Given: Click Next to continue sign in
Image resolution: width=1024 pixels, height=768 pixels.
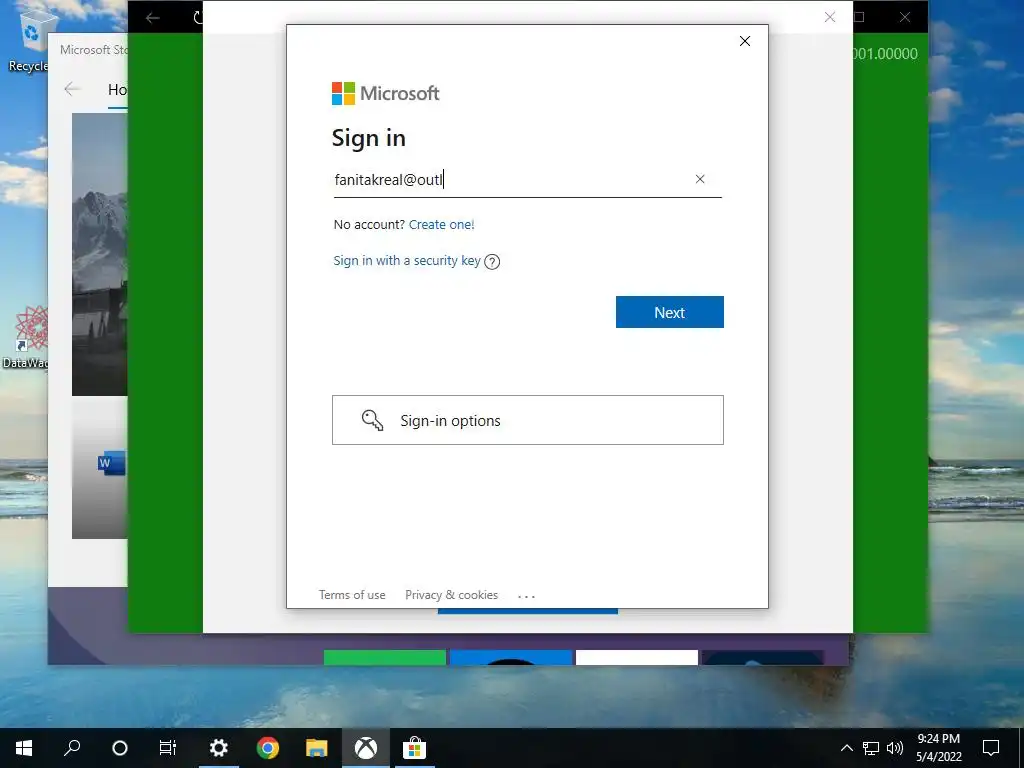Looking at the screenshot, I should 669,312.
